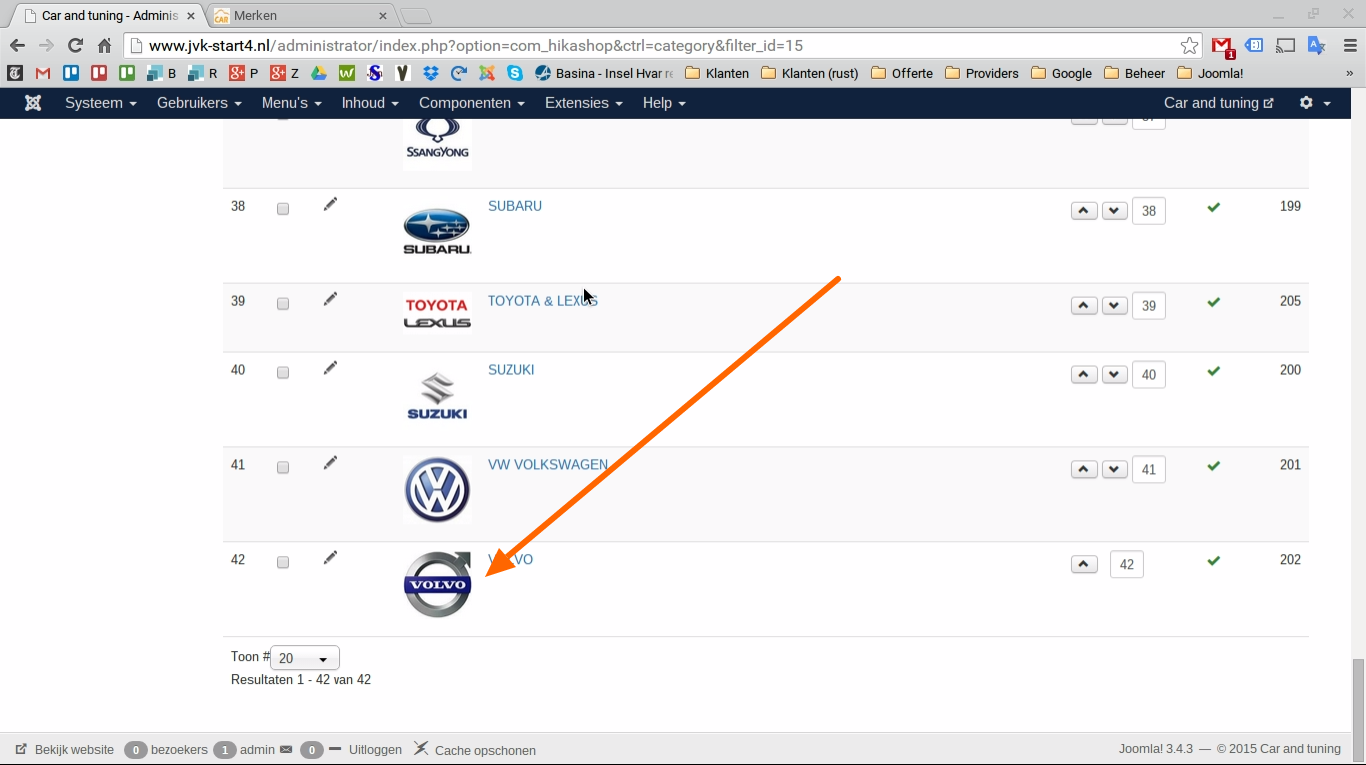Click the browser address bar URL
Screen dimensions: 1366x765
point(660,46)
